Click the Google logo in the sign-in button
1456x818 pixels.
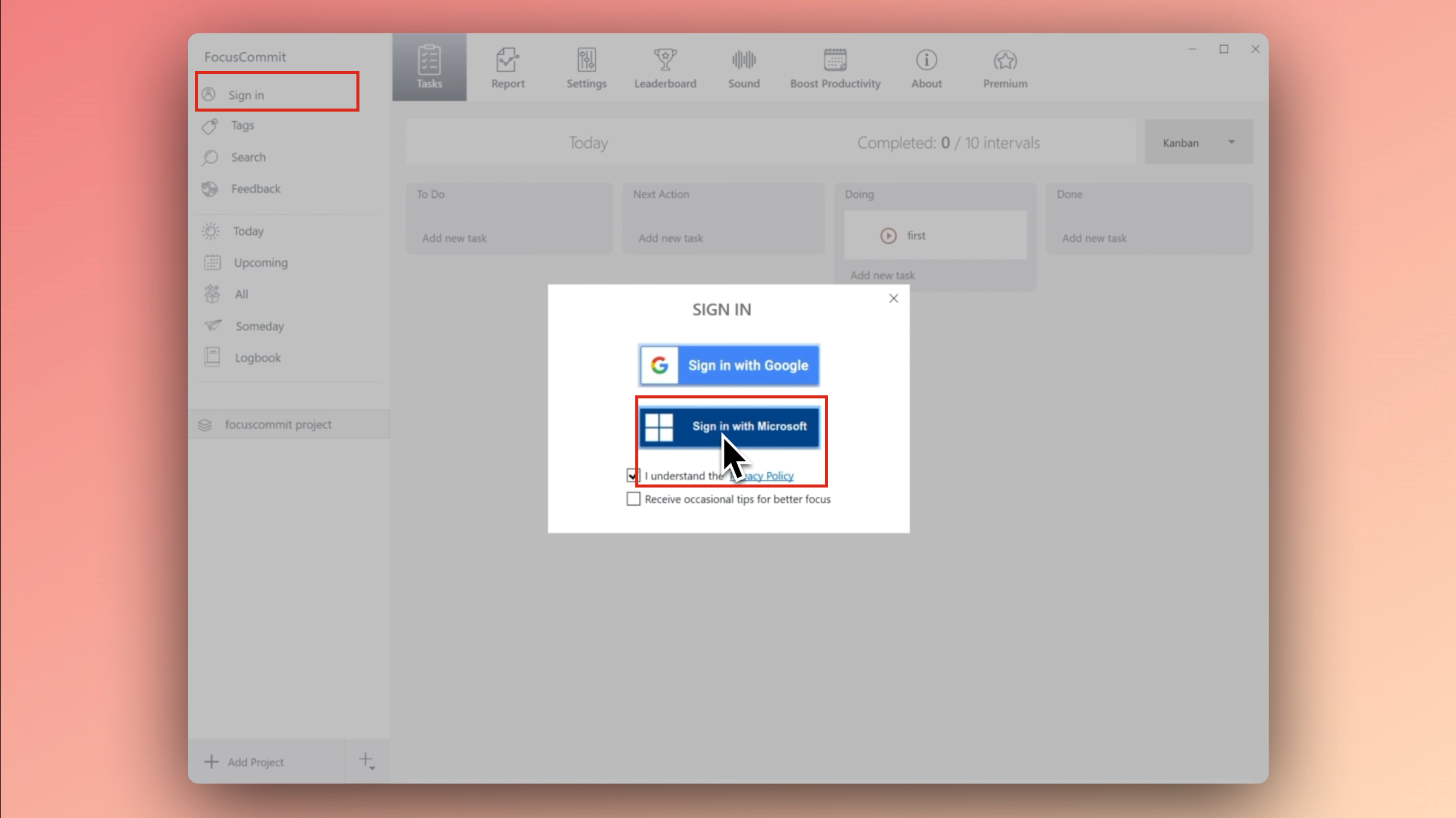659,365
